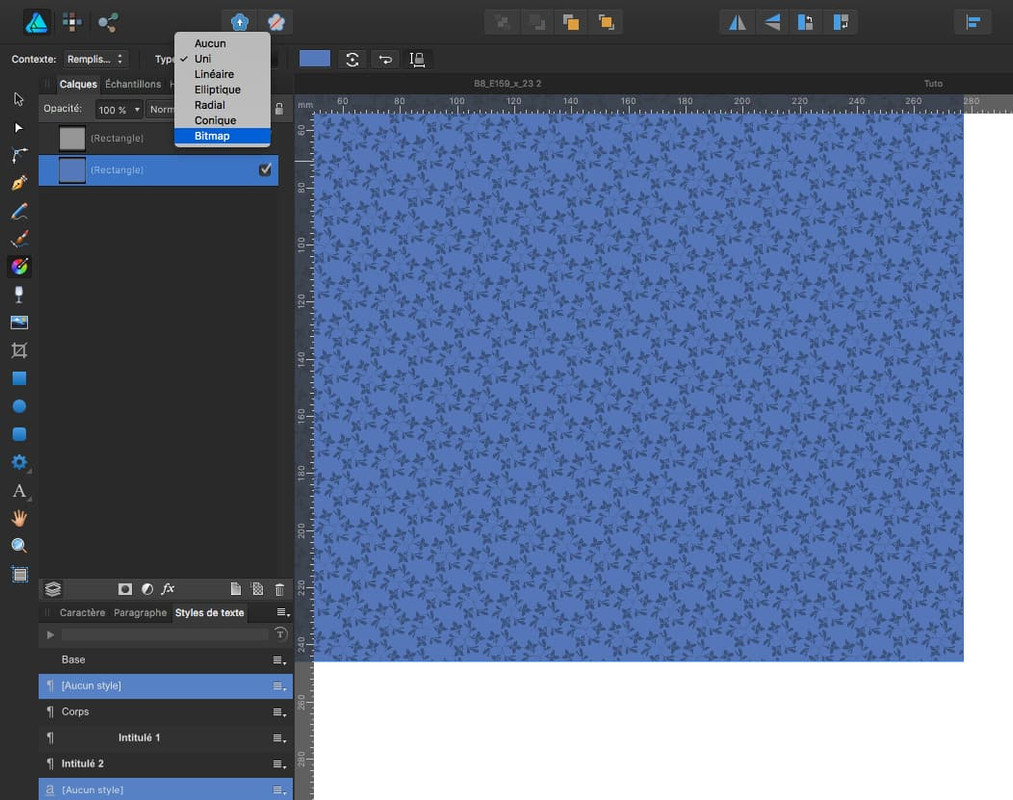Select the Node tool
The height and width of the screenshot is (800, 1013).
[x=19, y=127]
